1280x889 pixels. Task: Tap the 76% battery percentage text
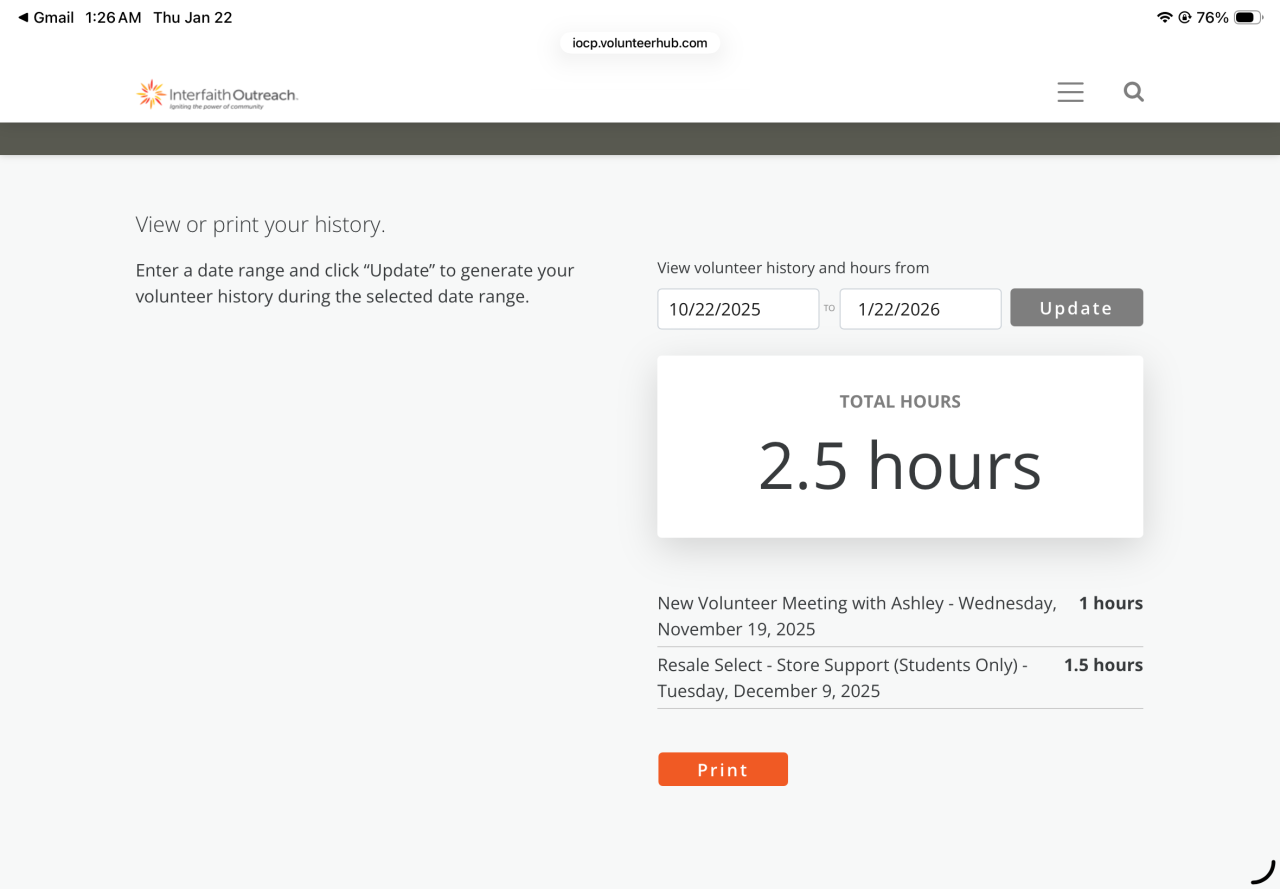(x=1212, y=17)
